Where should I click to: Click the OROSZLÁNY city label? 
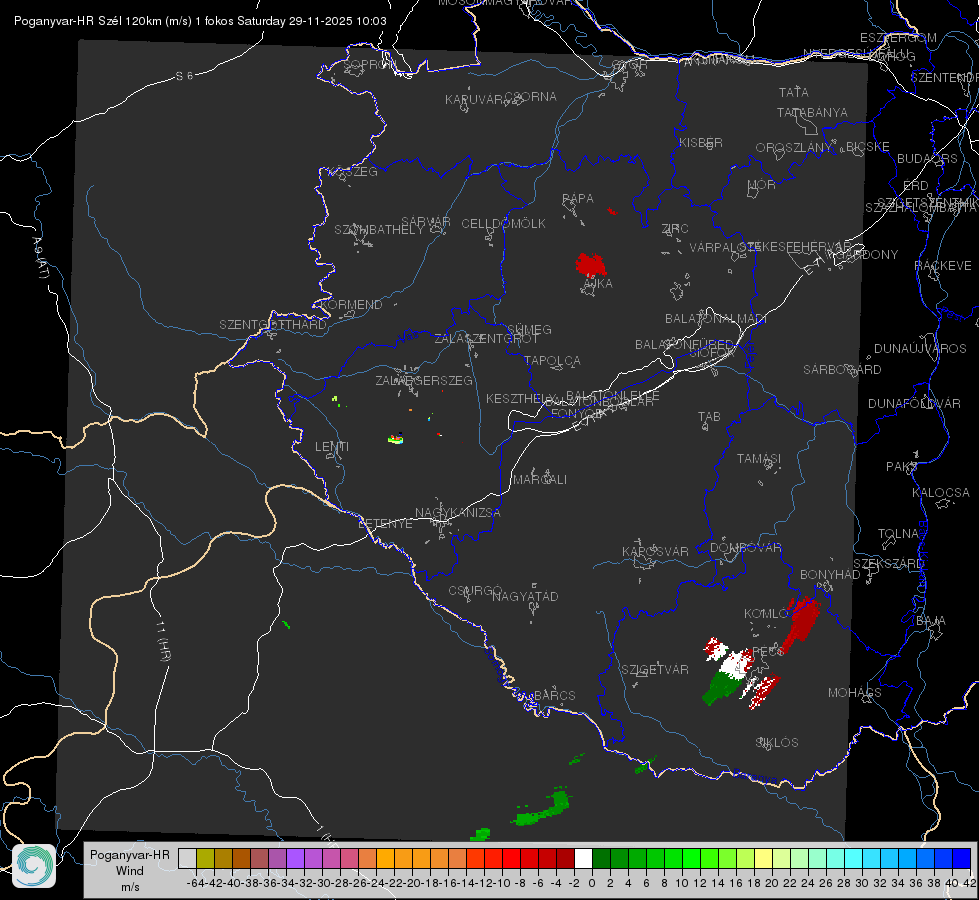[x=794, y=147]
